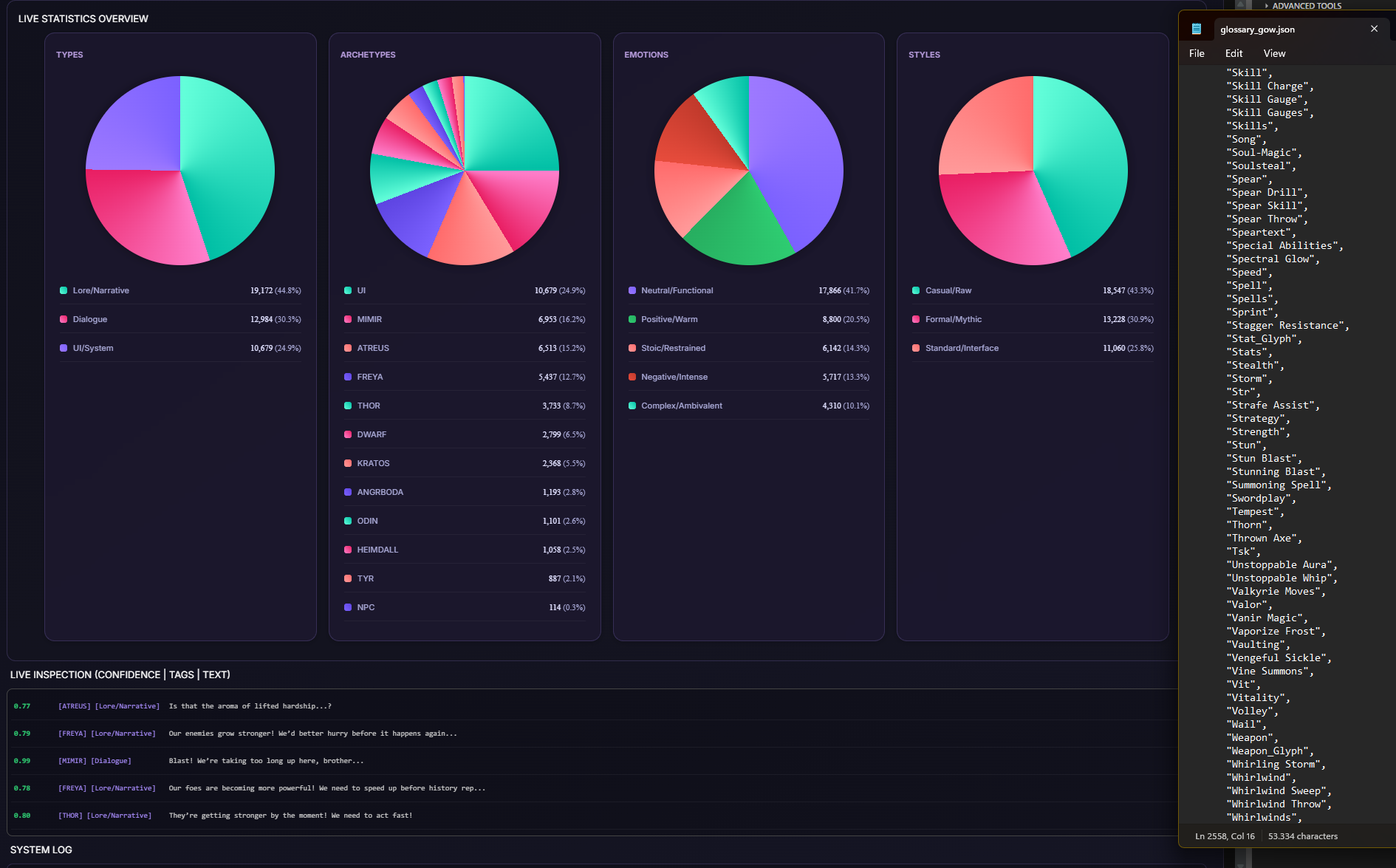Click the Notepad document icon beside glossary_gow.json

1197,29
